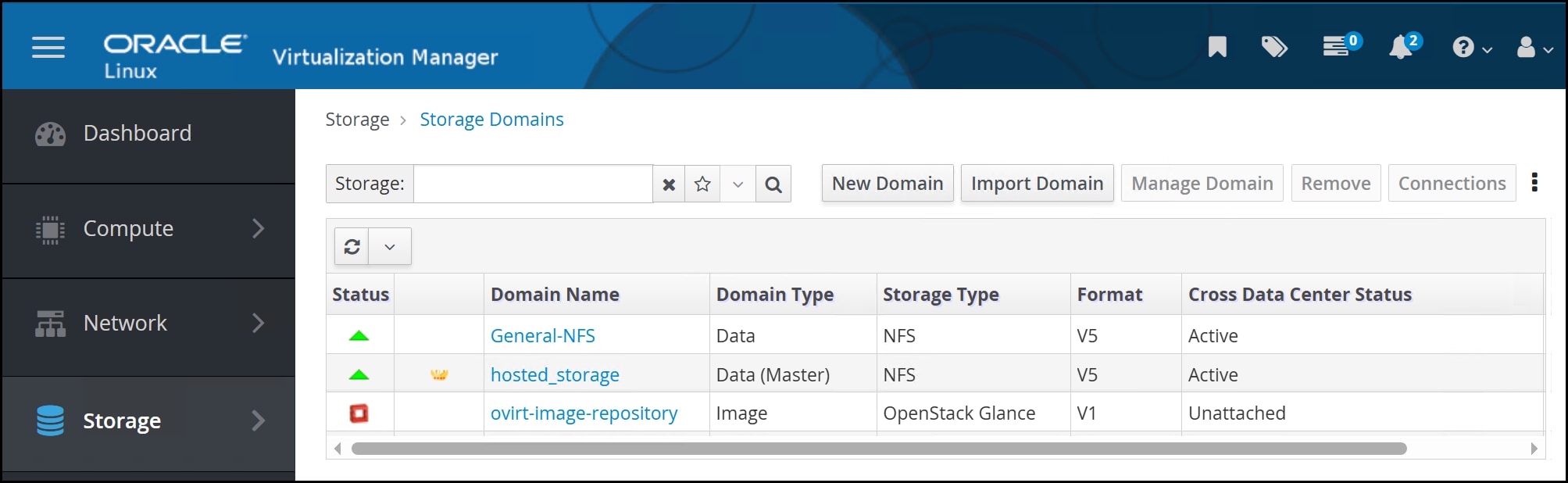Open the bookmarks panel icon
The image size is (1568, 483).
(x=1217, y=47)
